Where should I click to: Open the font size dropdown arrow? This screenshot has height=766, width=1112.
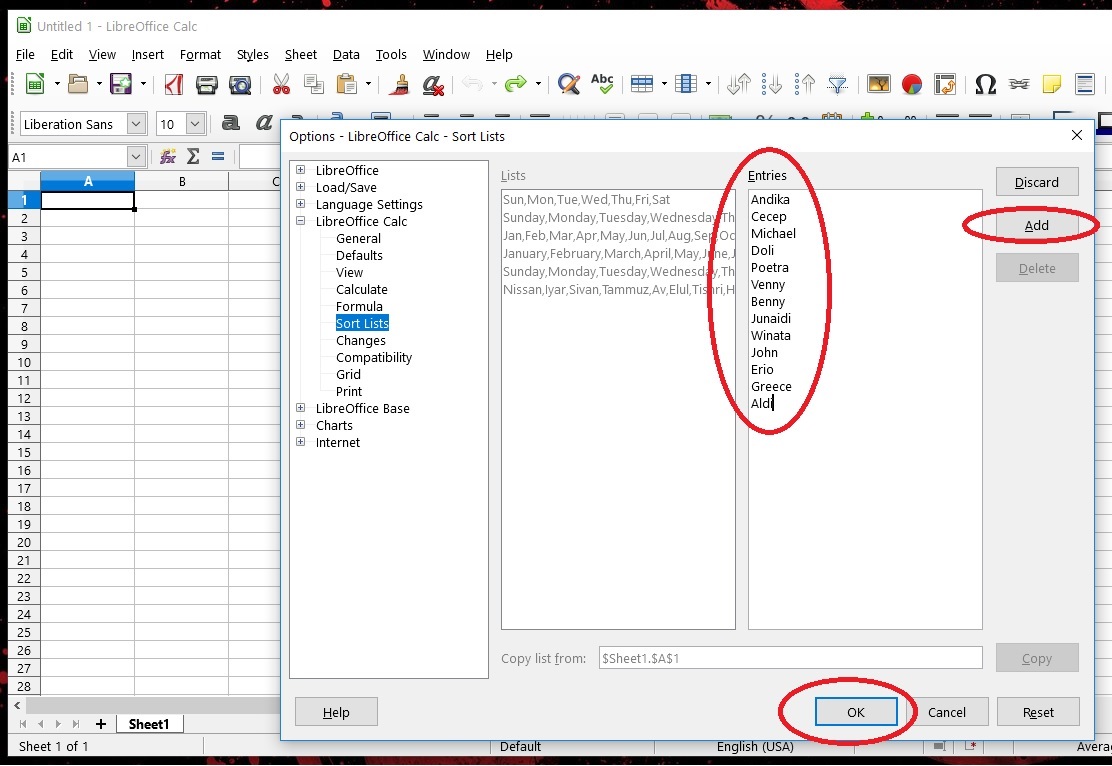click(x=195, y=123)
